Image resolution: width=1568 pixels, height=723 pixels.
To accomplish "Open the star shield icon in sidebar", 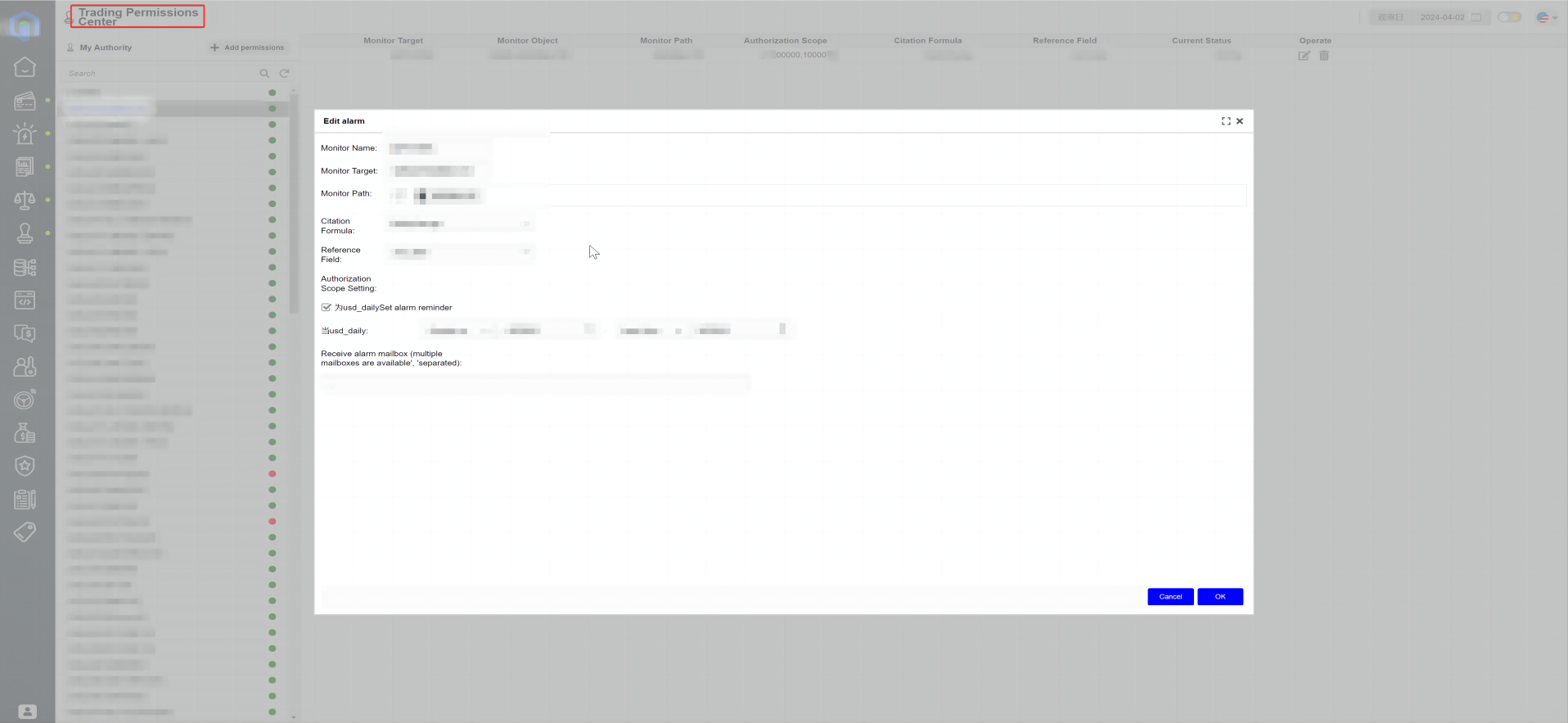I will coord(25,466).
